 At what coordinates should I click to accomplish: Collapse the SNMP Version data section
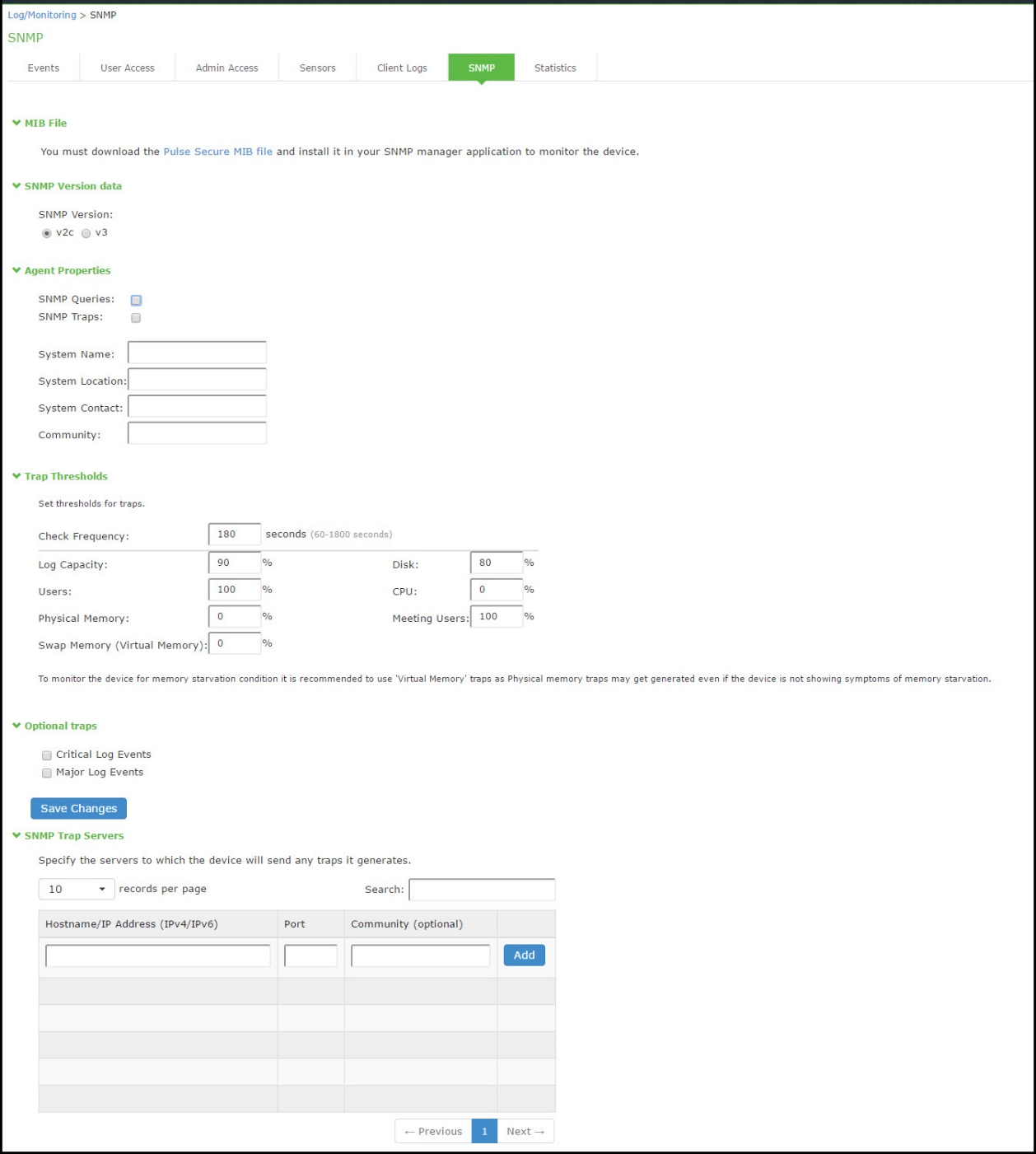15,186
